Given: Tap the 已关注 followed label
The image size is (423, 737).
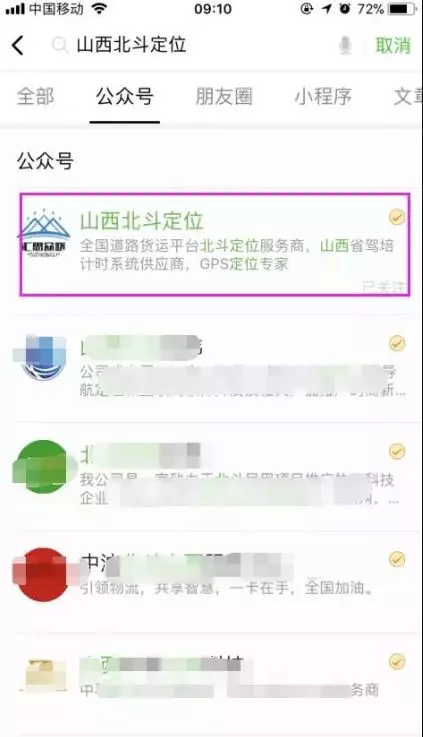Looking at the screenshot, I should click(384, 286).
